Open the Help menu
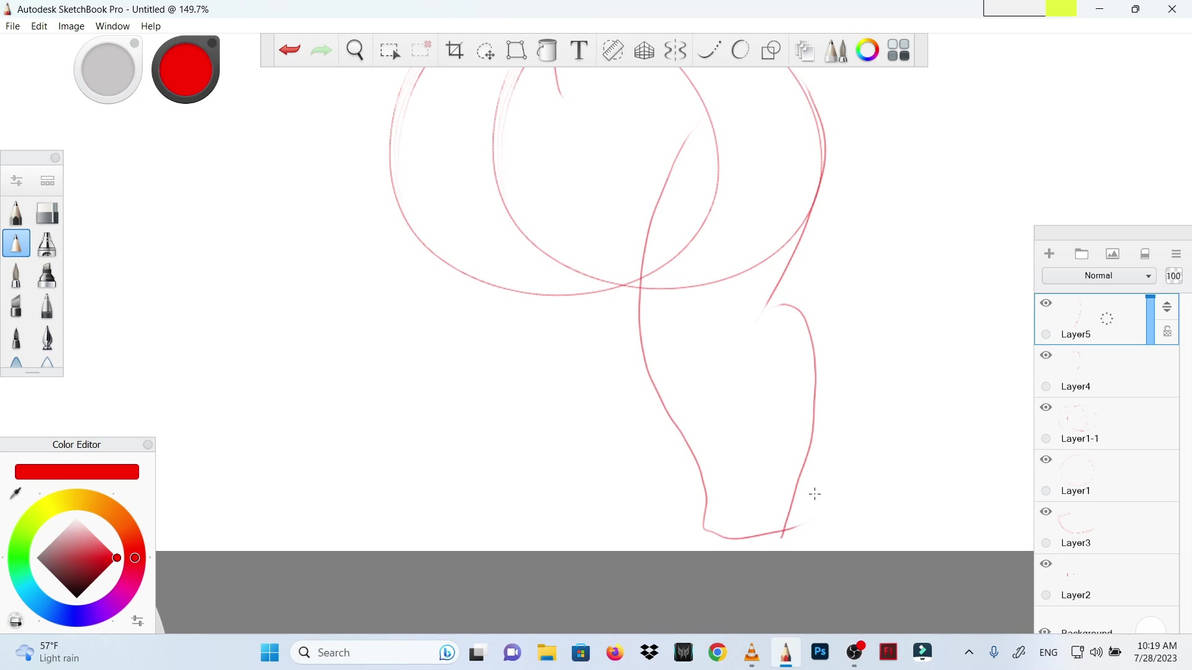Screen dimensions: 1192x670 coord(151,26)
